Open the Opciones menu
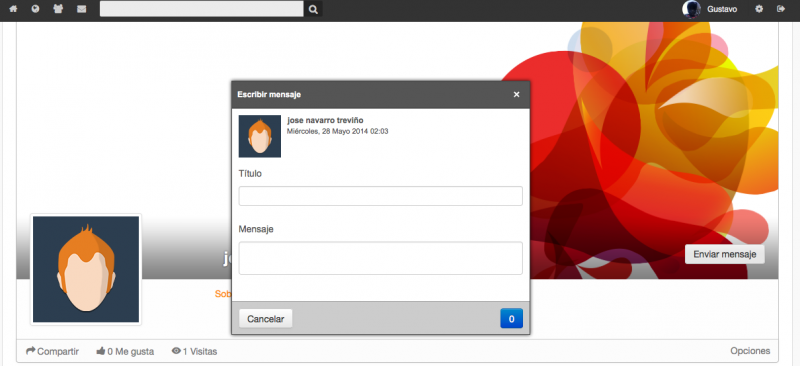The width and height of the screenshot is (800, 366). click(750, 351)
